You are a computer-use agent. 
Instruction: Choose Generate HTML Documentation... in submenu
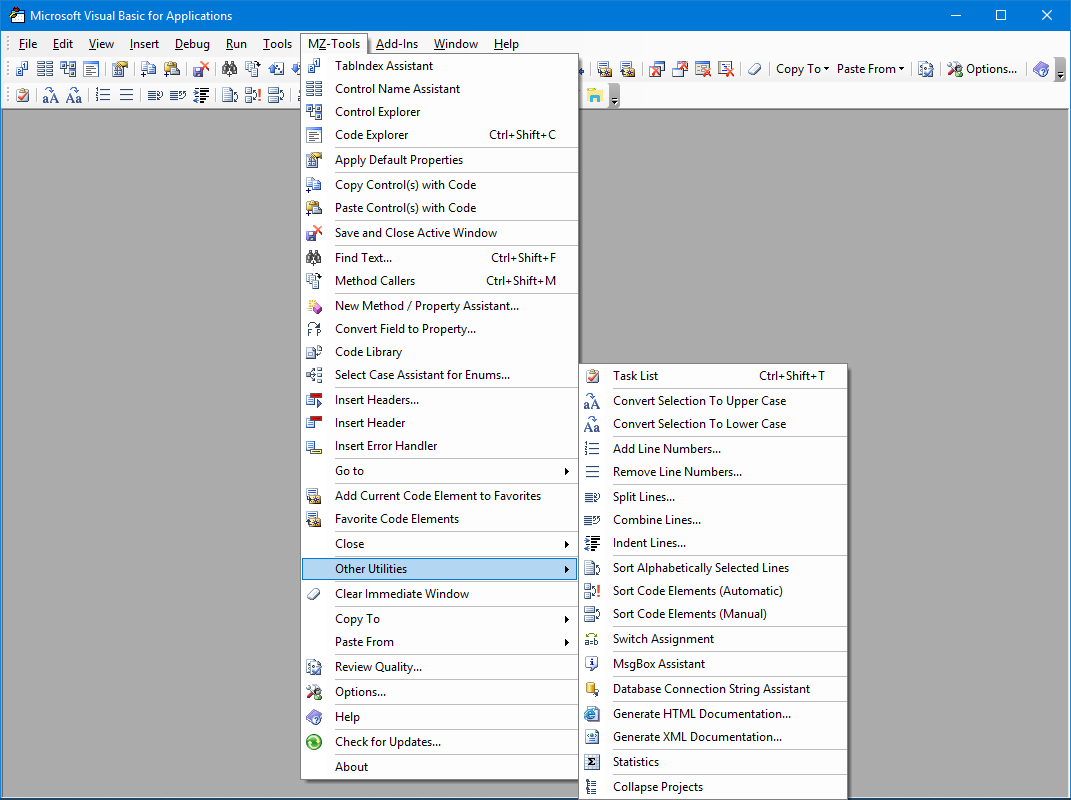(713, 714)
